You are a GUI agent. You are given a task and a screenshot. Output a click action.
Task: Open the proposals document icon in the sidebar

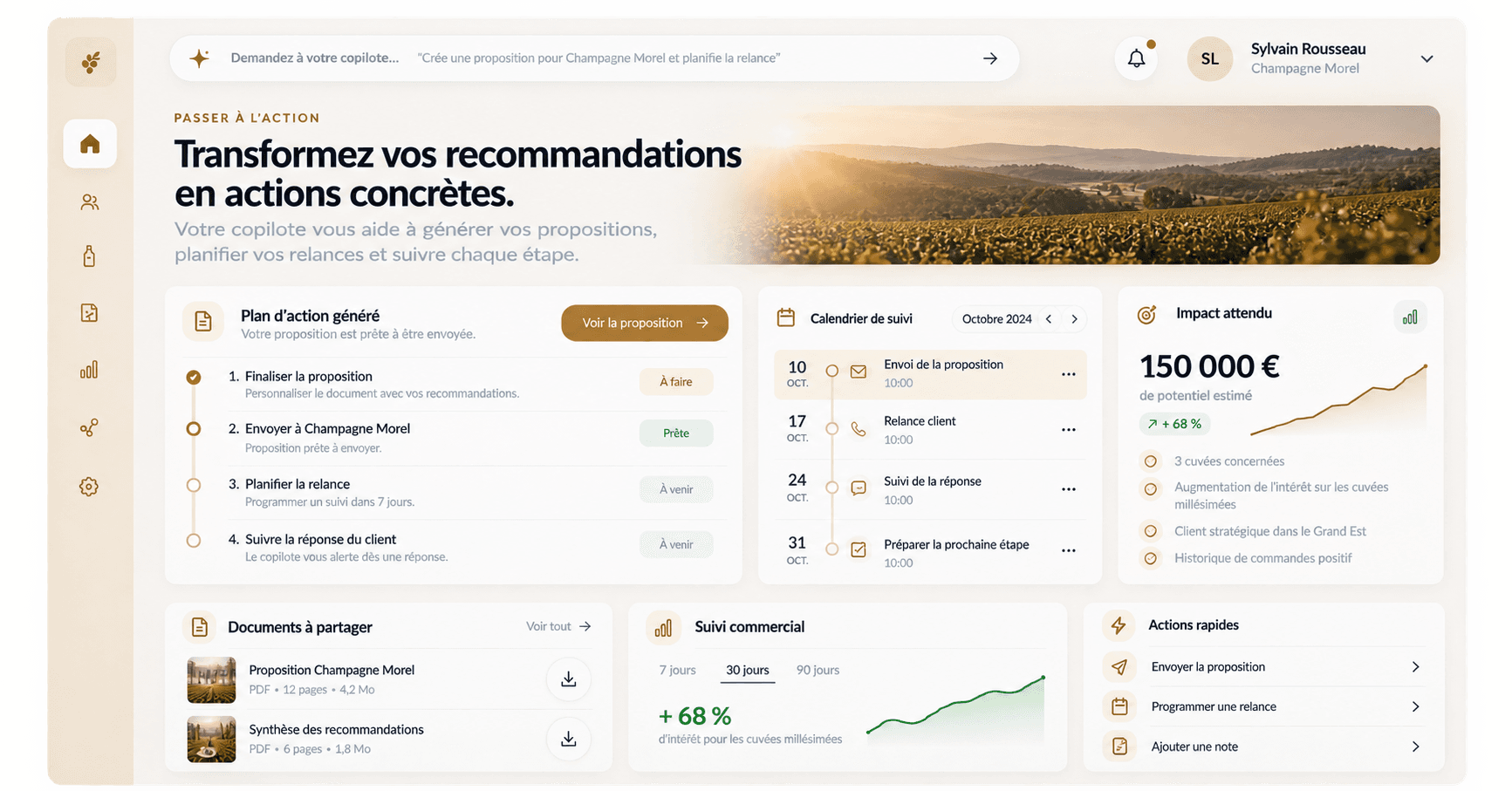point(89,313)
